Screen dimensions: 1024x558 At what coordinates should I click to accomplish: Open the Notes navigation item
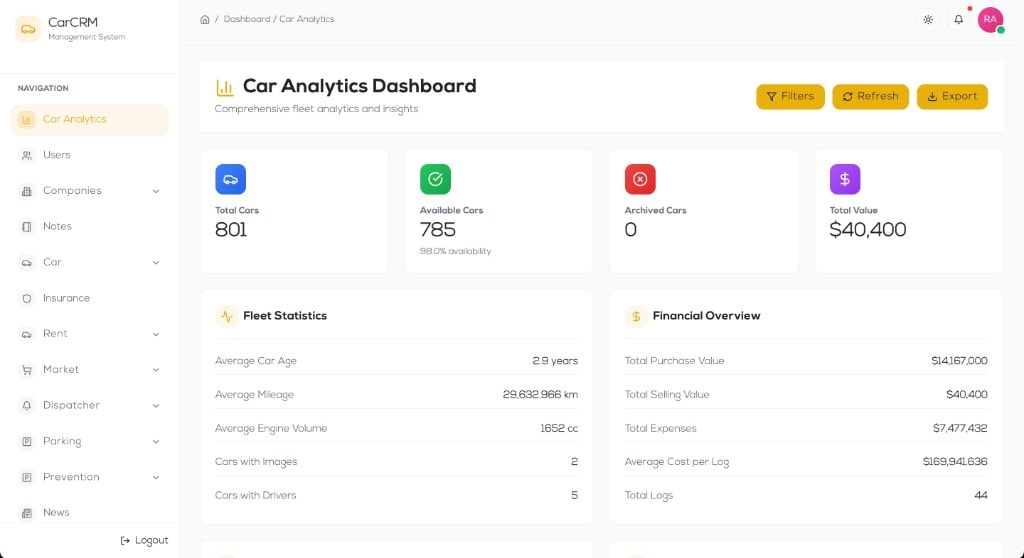(x=89, y=227)
